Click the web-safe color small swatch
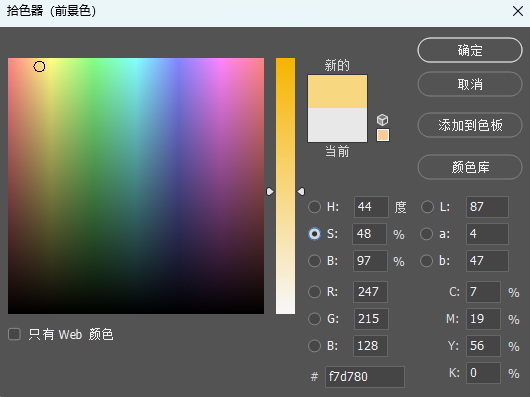The image size is (530, 397). click(x=383, y=135)
